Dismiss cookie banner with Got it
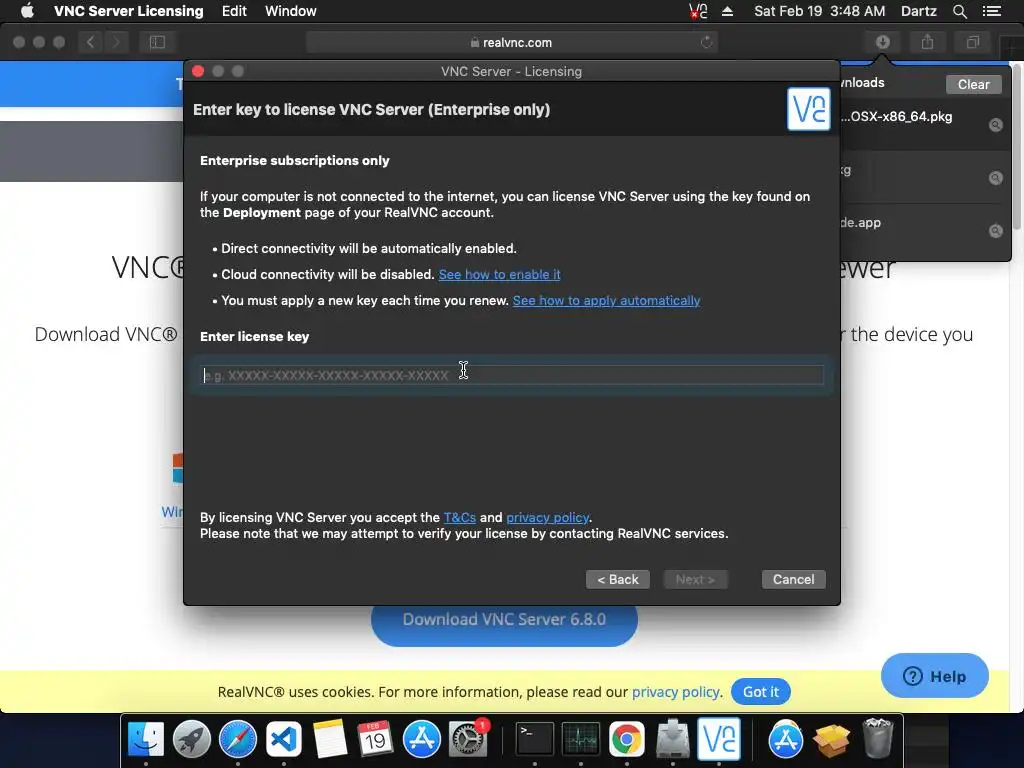Screen dimensions: 1024x768 click(761, 692)
